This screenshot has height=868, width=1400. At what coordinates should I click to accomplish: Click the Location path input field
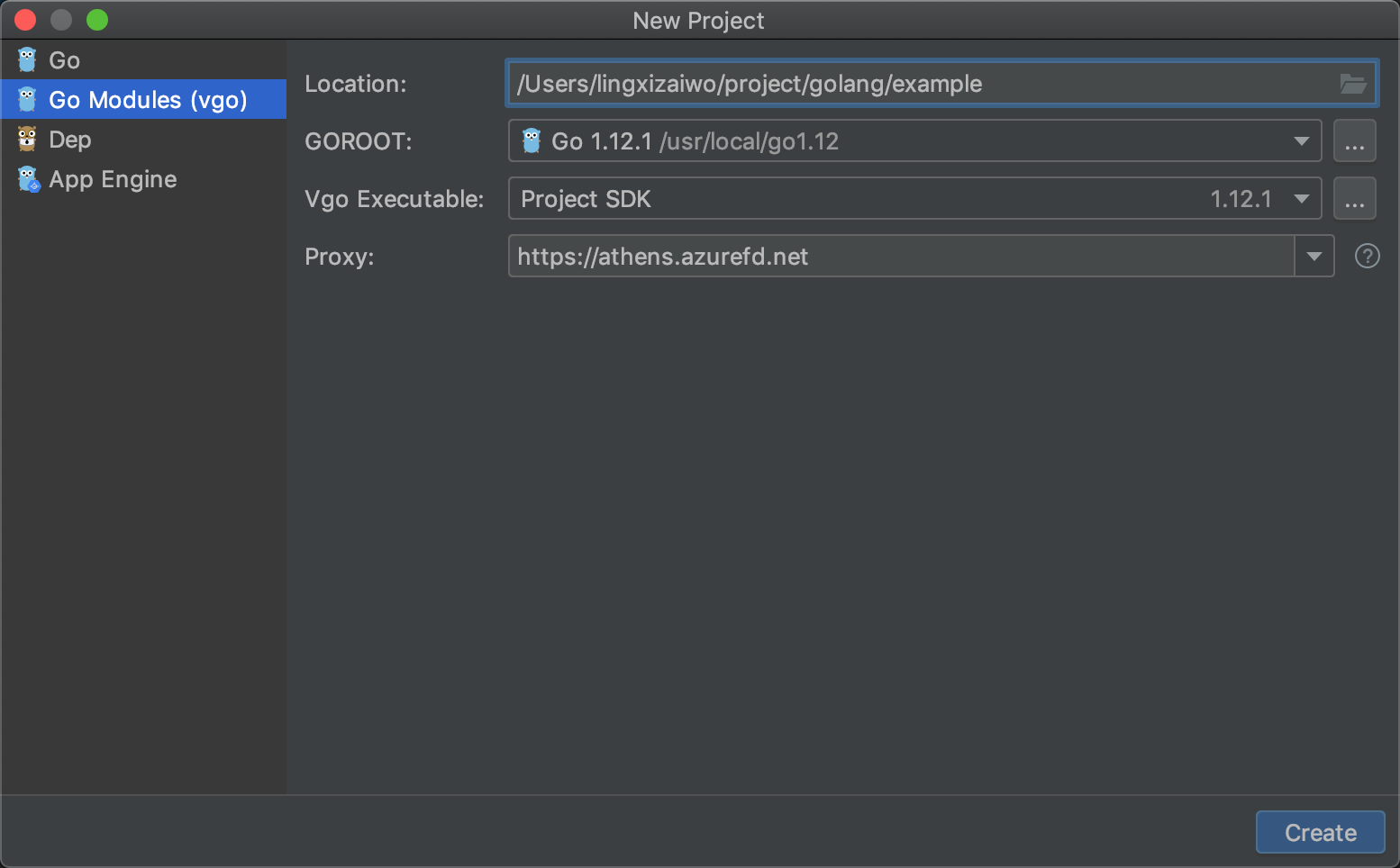[x=919, y=84]
